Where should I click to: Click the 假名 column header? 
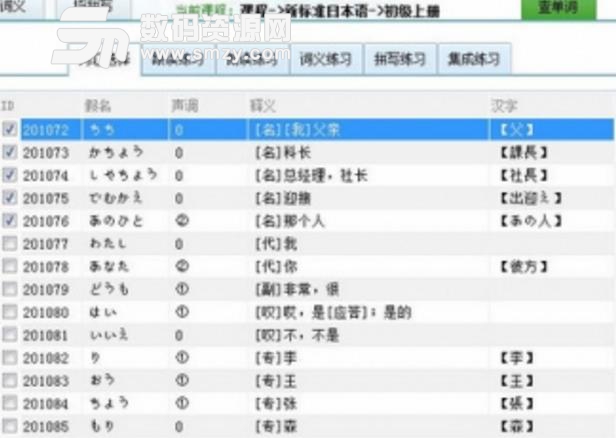[98, 106]
